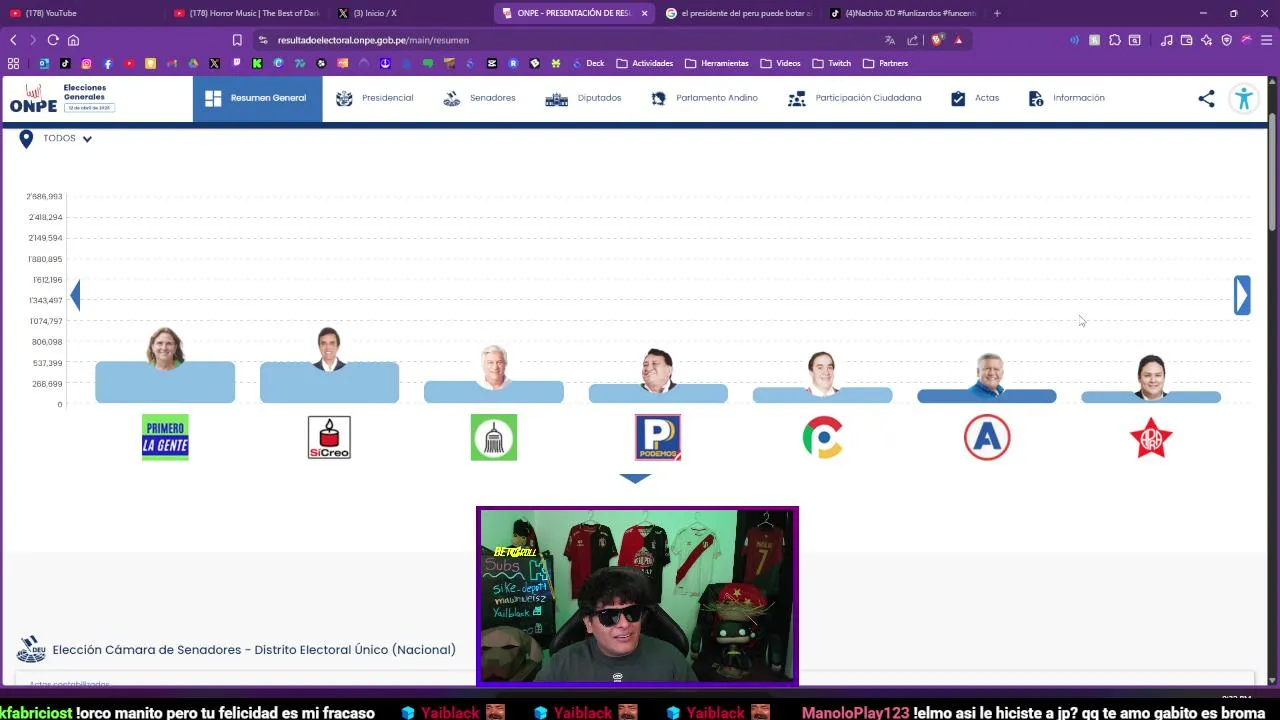The width and height of the screenshot is (1280, 720).
Task: Select the red star party logo
Action: click(1151, 438)
